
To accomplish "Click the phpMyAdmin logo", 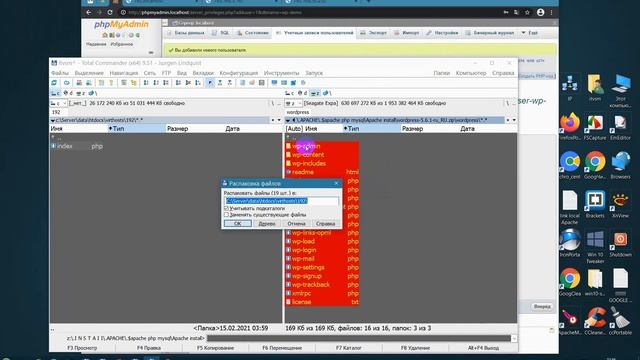I will (x=121, y=24).
